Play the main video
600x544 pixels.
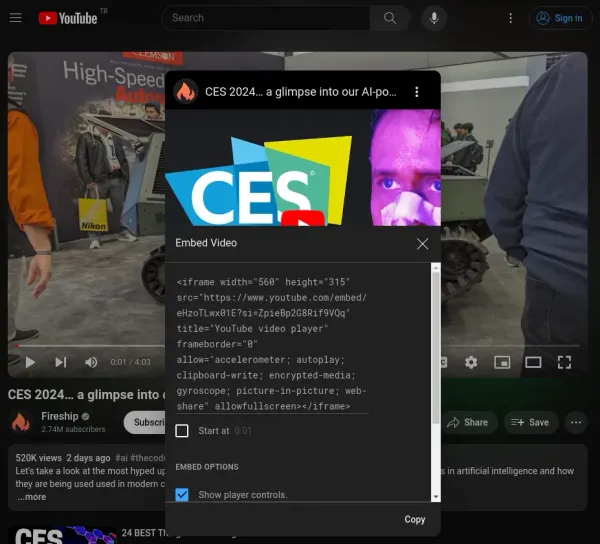(30, 362)
